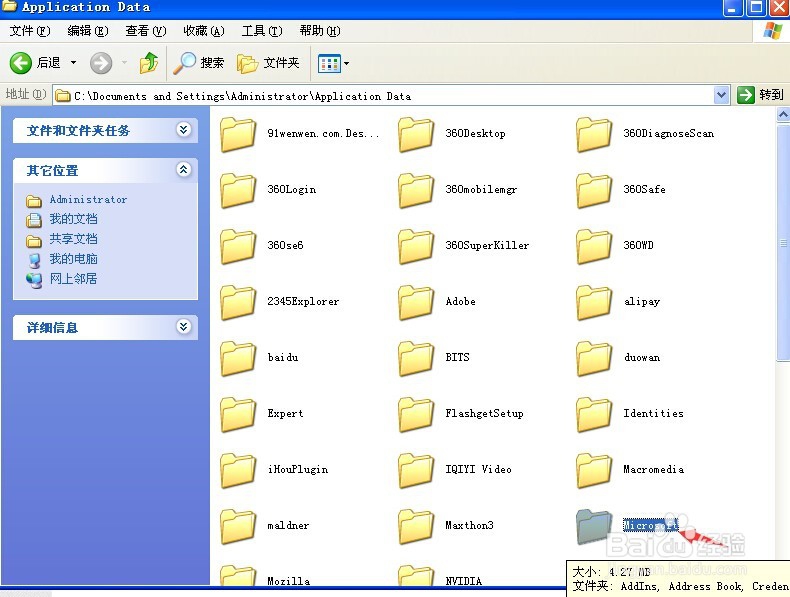Open the 收藏(A) menu
790x597 pixels.
(x=204, y=31)
